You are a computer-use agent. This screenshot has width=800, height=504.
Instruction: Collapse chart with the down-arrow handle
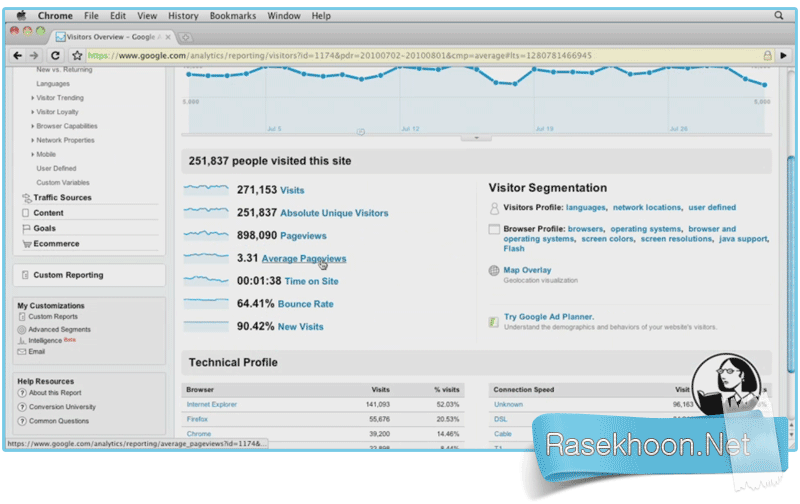click(476, 138)
